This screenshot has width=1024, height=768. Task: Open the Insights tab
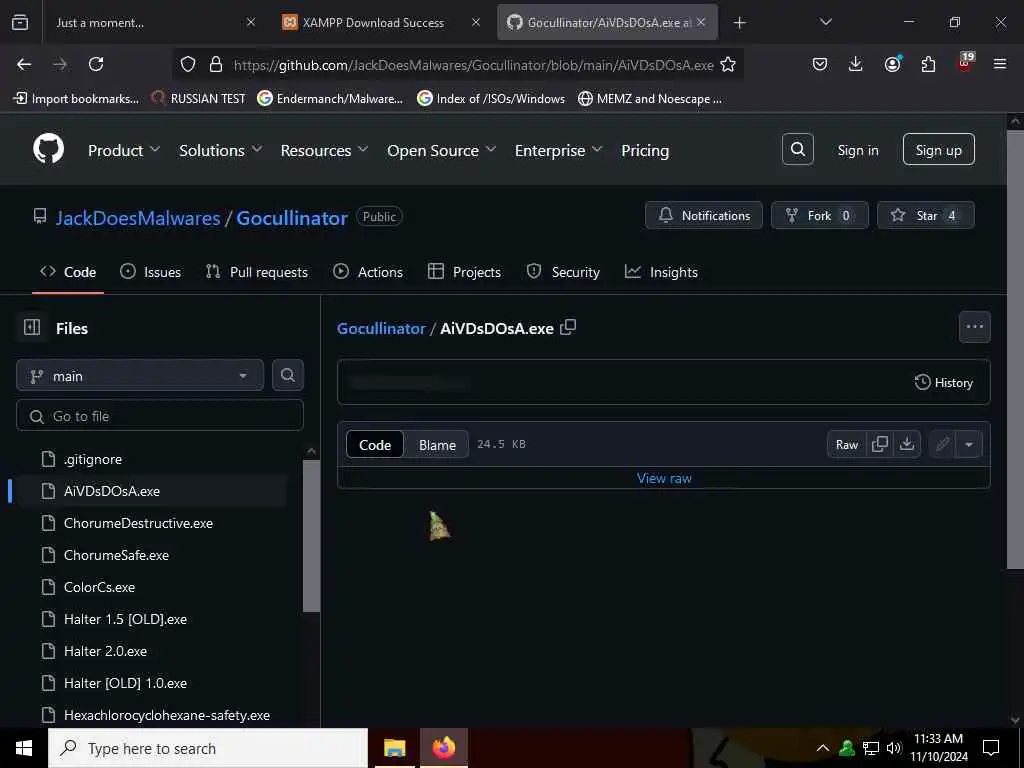click(661, 272)
